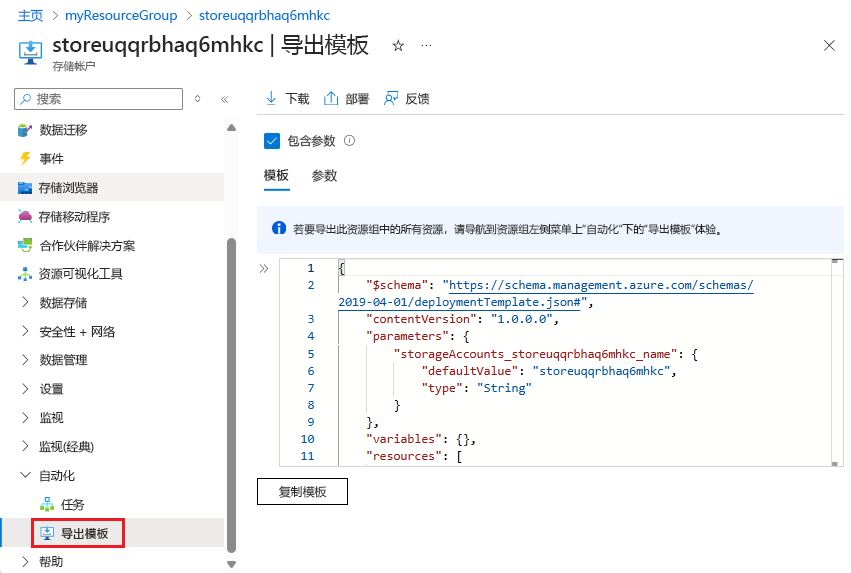
Task: Click "variables": {} code line
Action: (421, 439)
